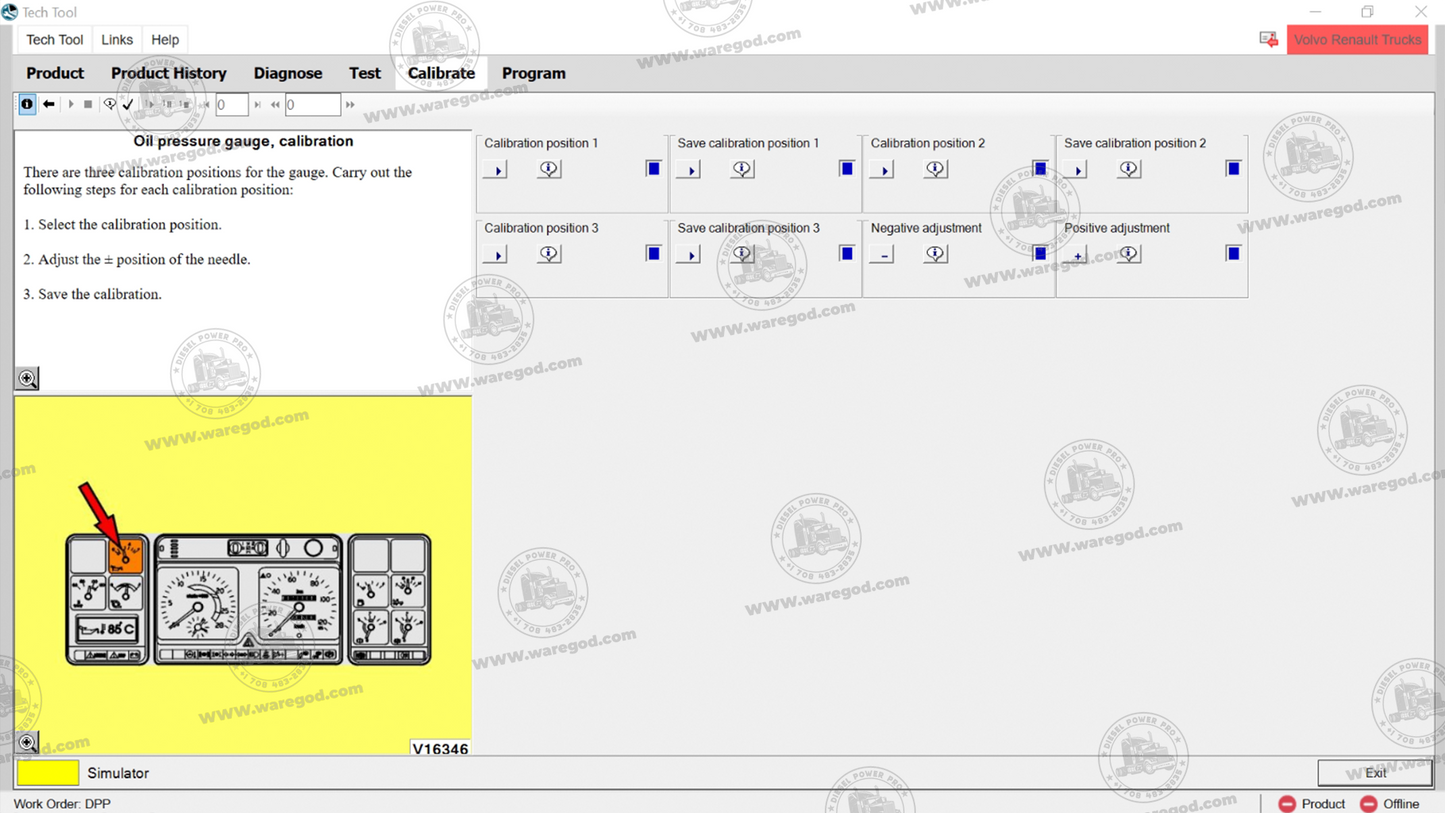
Task: Toggle blue indicator for Save calibration position 2
Action: pos(1233,168)
